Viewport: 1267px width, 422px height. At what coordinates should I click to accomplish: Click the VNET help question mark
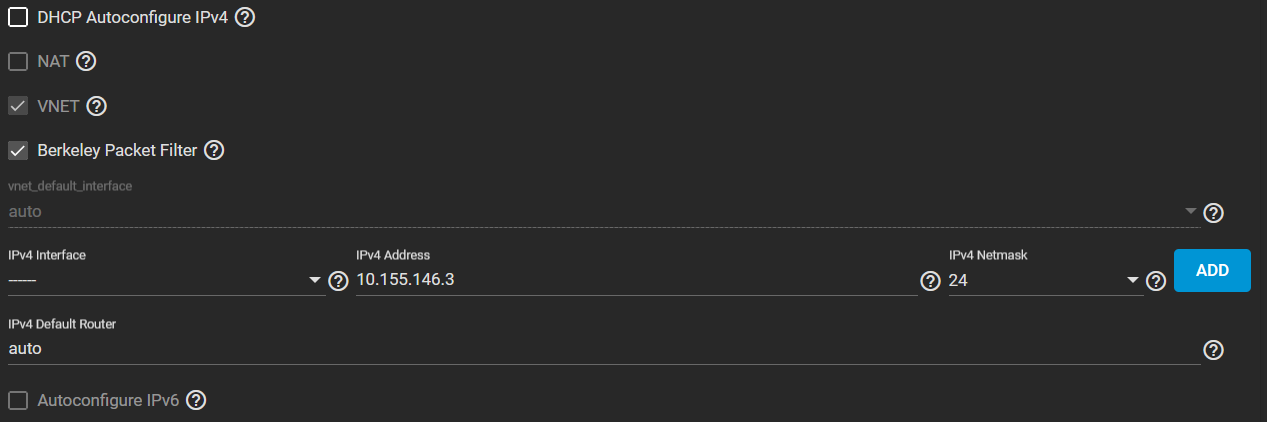click(x=97, y=106)
